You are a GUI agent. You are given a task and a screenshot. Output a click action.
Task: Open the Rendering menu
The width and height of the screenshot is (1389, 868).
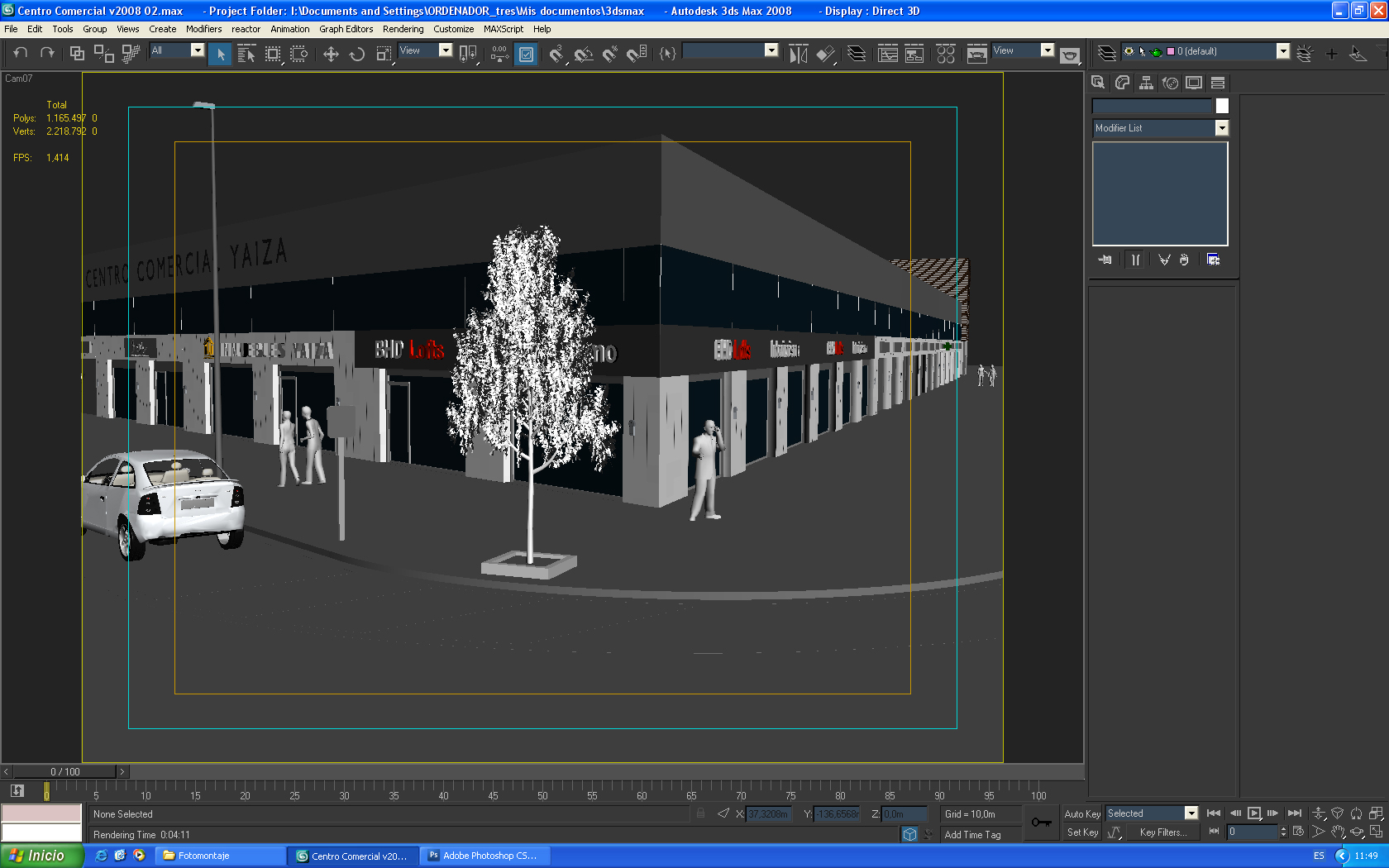pos(403,29)
